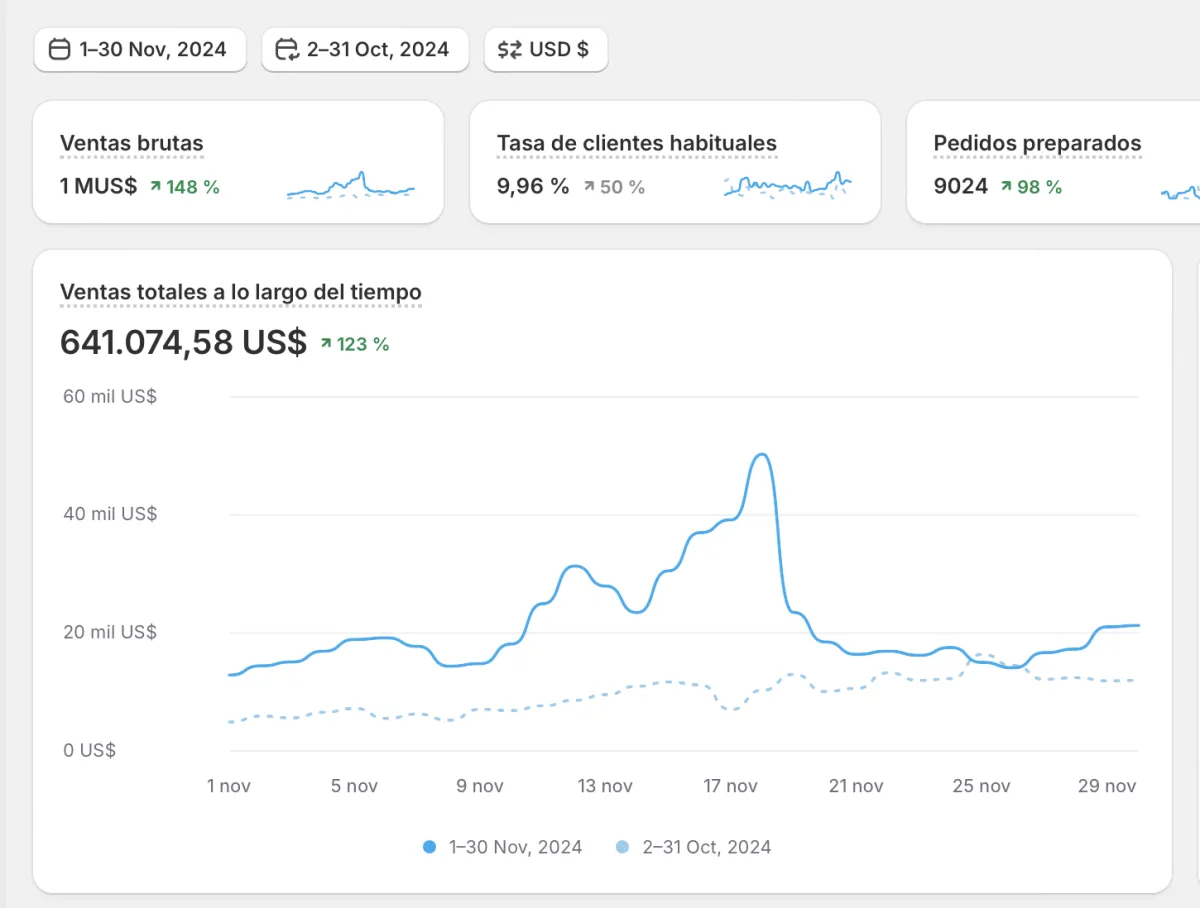Click the calendar icon beside 1–30 Nov
Viewport: 1200px width, 908px height.
(60, 49)
